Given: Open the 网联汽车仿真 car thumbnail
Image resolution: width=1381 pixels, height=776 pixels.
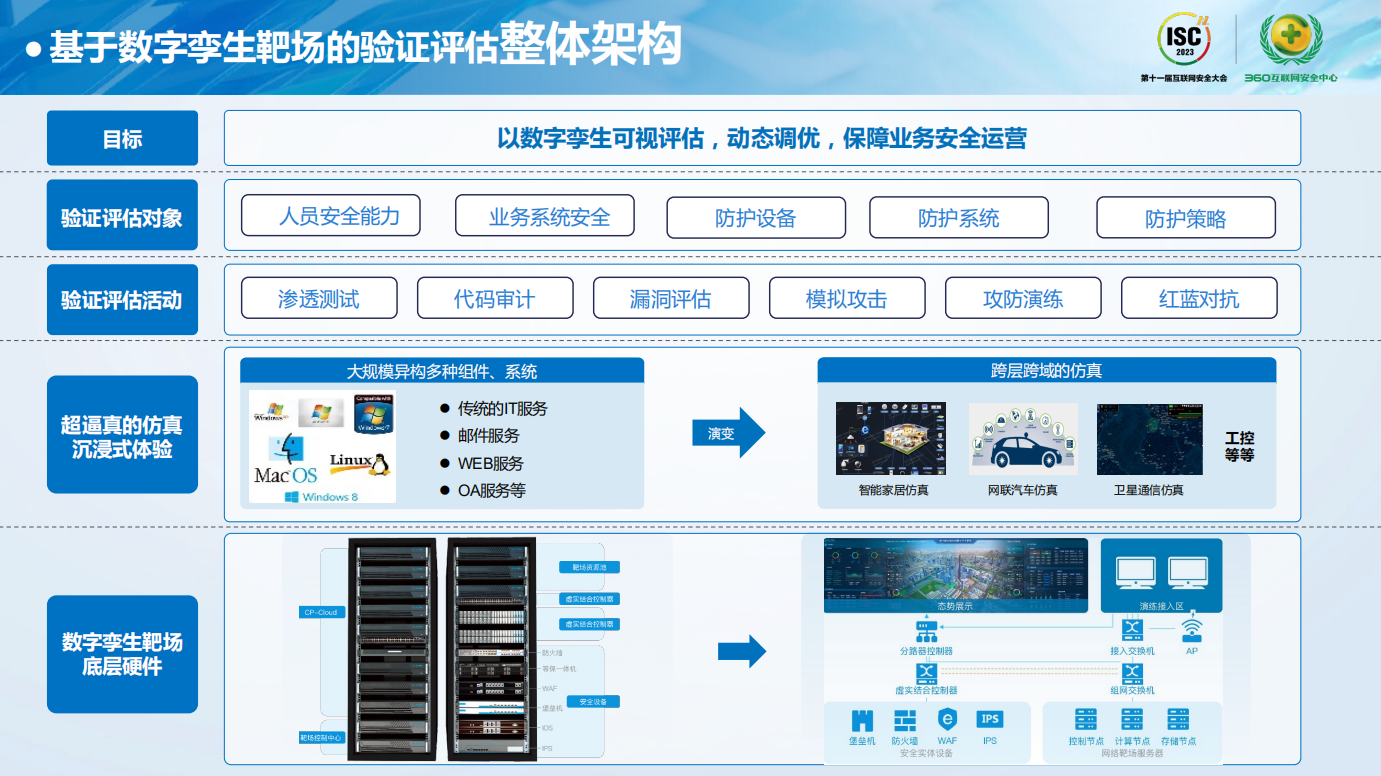Looking at the screenshot, I should pos(1023,439).
